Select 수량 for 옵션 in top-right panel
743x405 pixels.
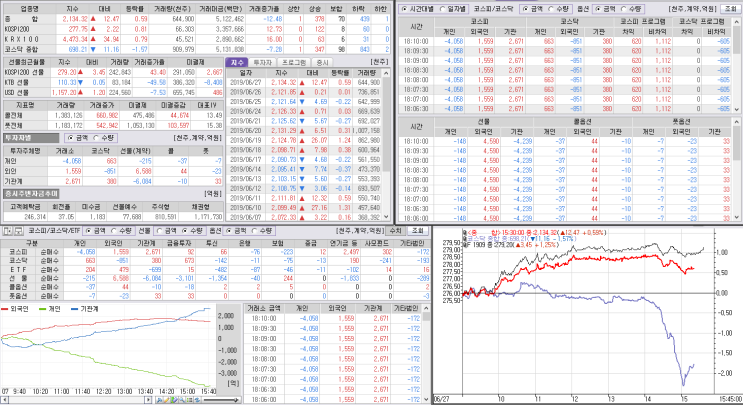pos(624,9)
